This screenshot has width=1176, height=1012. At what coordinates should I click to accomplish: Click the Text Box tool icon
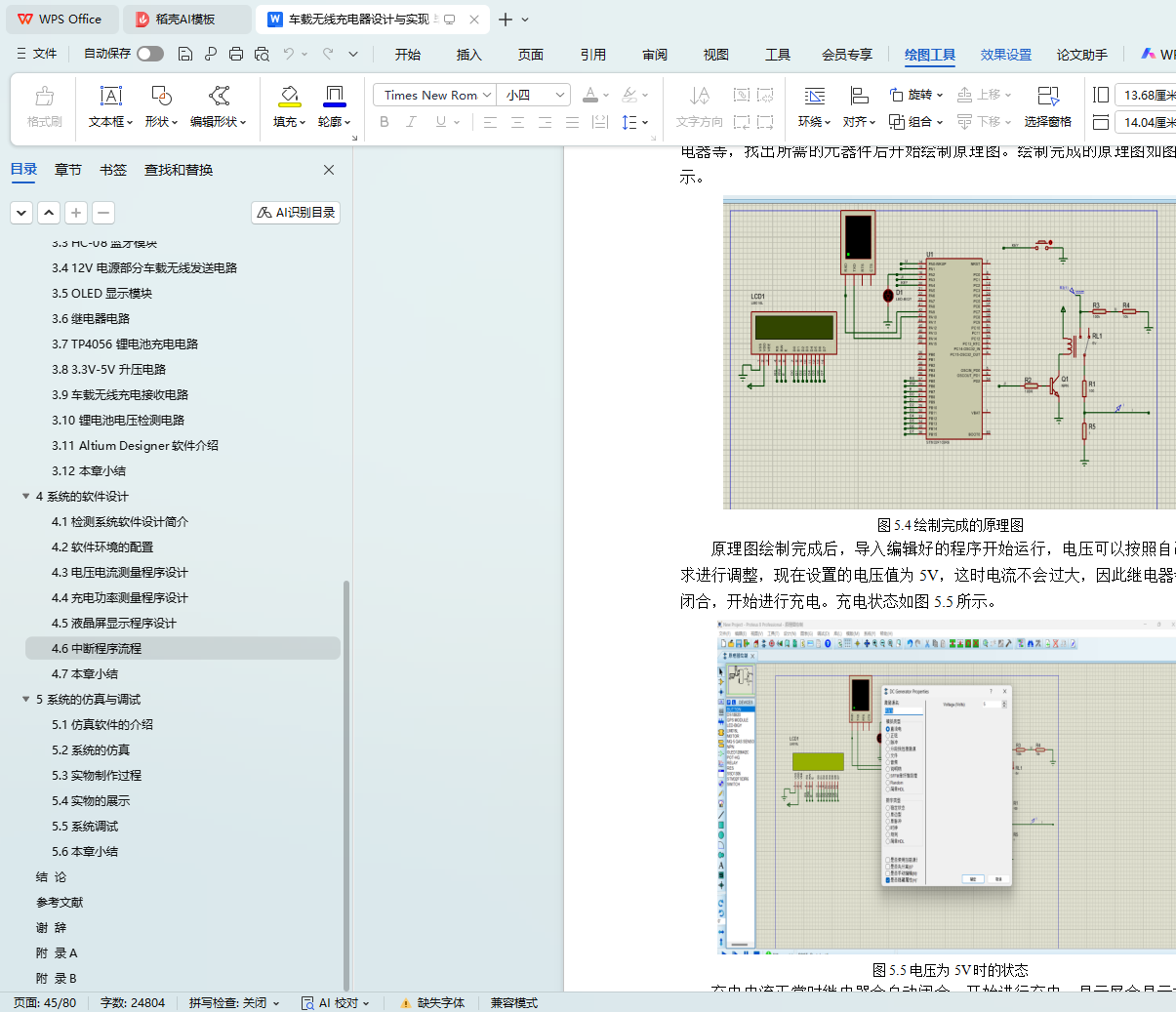111,96
